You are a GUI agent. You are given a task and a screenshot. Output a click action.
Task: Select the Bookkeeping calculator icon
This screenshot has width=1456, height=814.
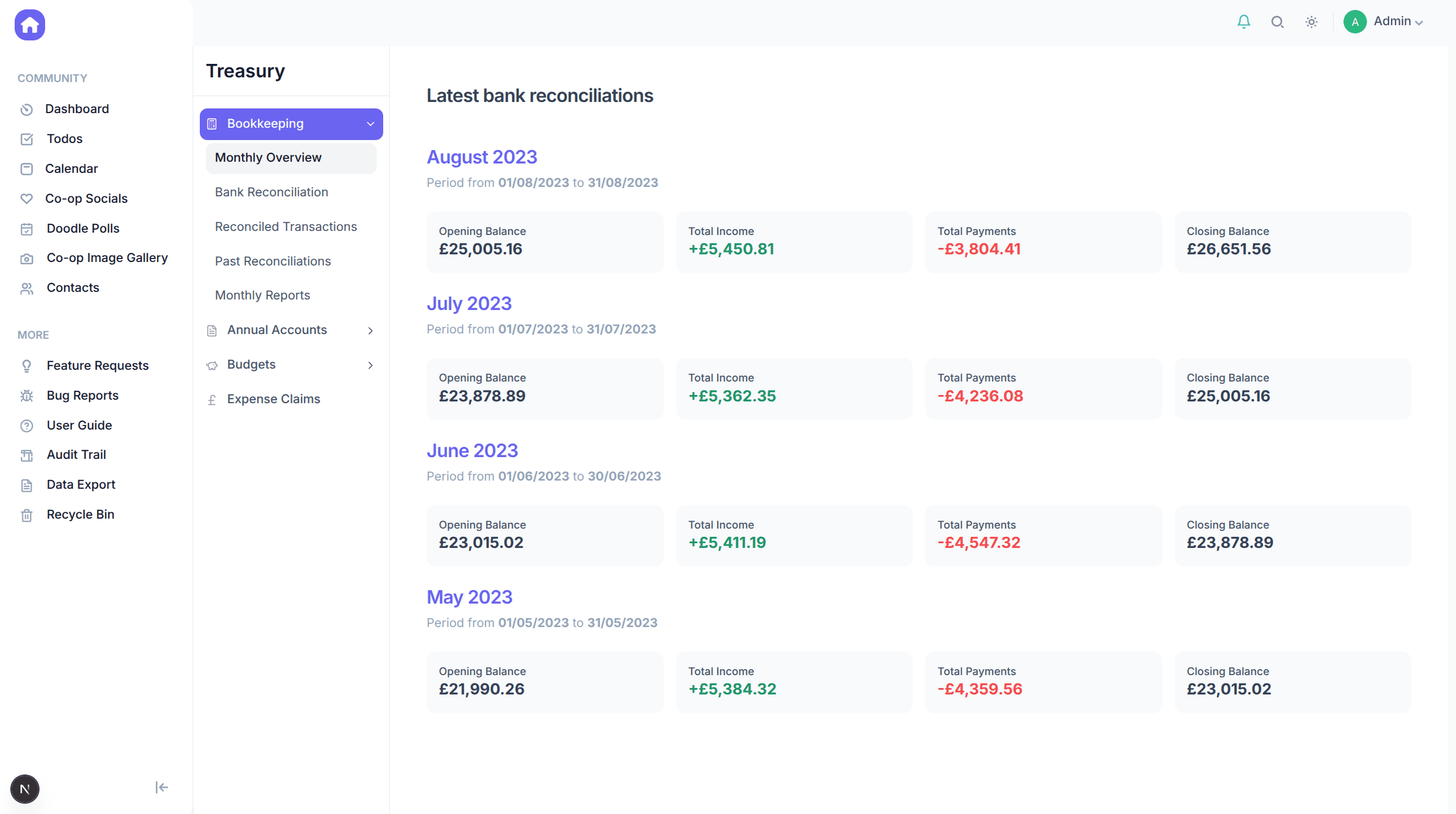213,124
